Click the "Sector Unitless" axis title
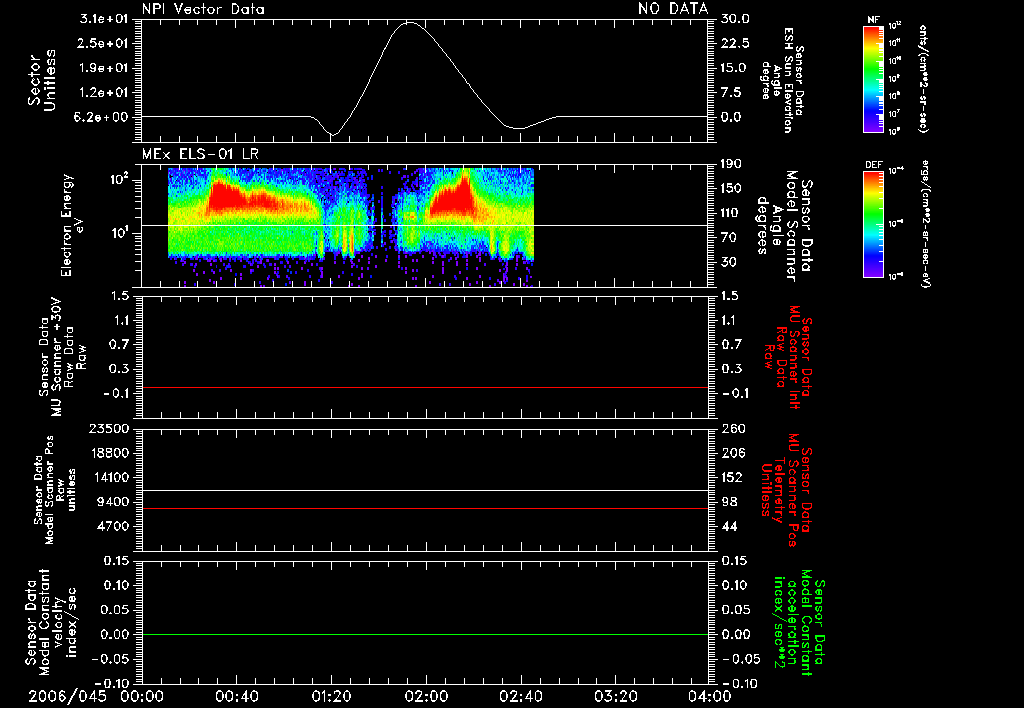Screen dimensions: 1024x708 pos(42,80)
